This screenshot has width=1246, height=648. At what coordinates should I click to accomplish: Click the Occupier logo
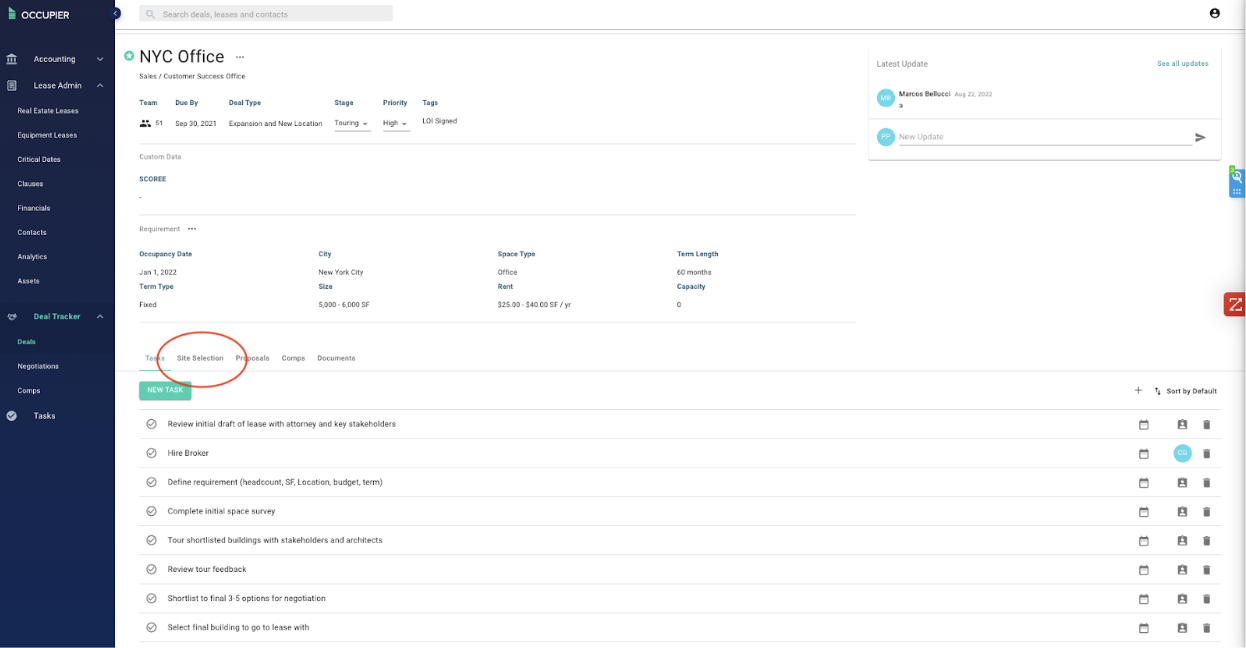coord(39,14)
